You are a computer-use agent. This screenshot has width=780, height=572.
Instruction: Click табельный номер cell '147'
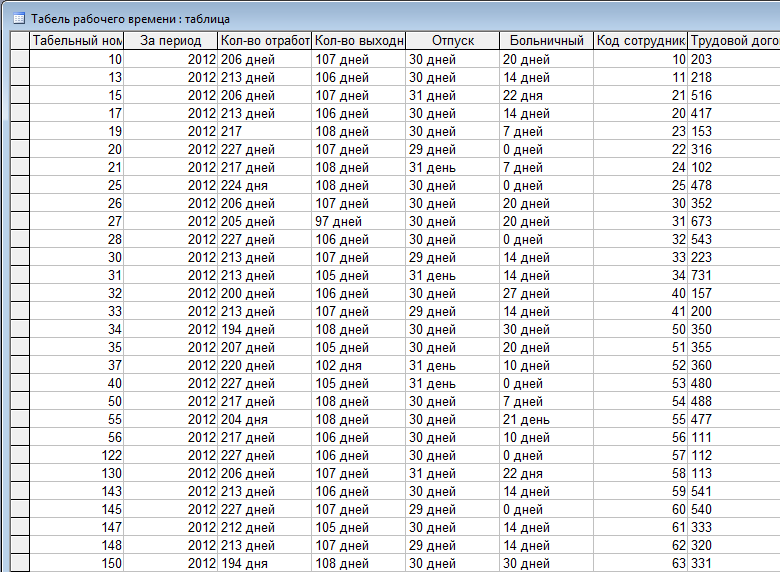coord(77,527)
